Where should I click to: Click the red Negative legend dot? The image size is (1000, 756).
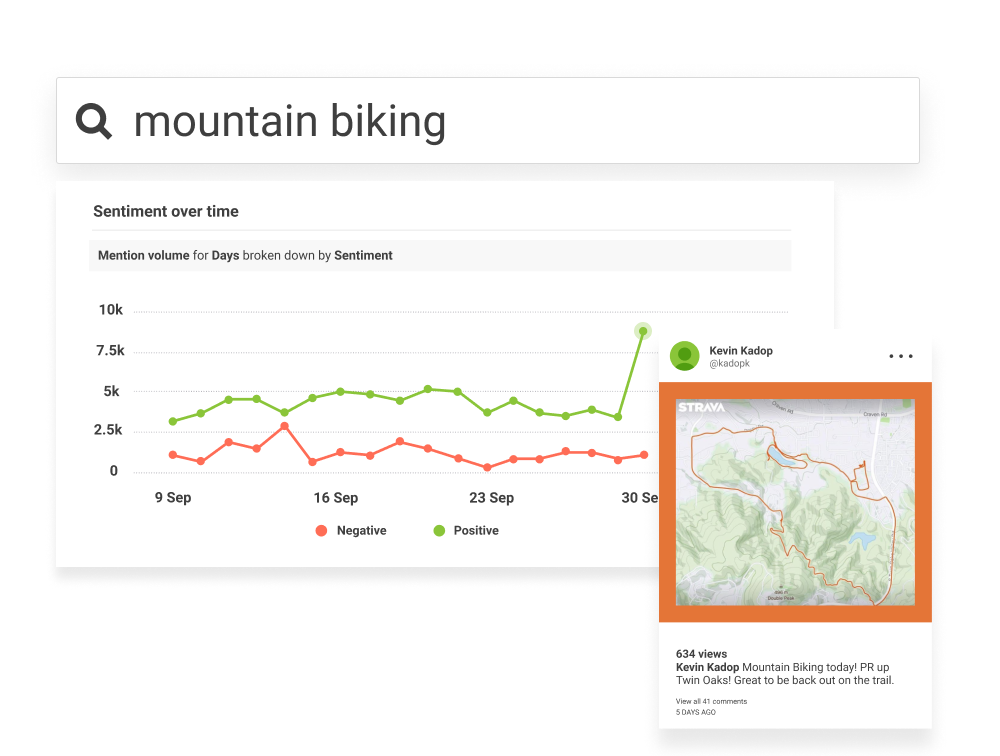[321, 531]
